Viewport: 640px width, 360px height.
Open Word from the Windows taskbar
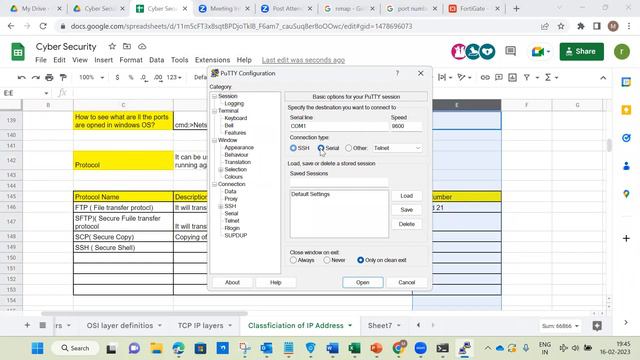click(332, 348)
